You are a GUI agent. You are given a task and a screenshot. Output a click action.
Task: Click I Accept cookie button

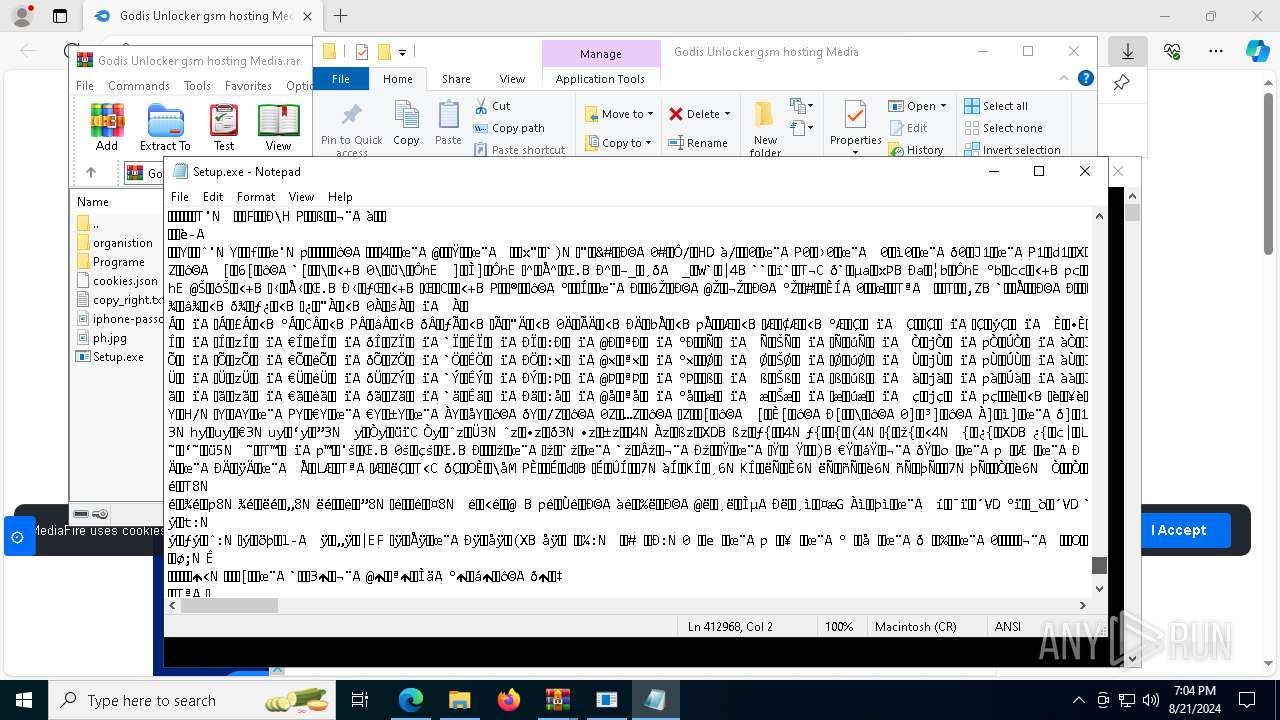point(1178,530)
